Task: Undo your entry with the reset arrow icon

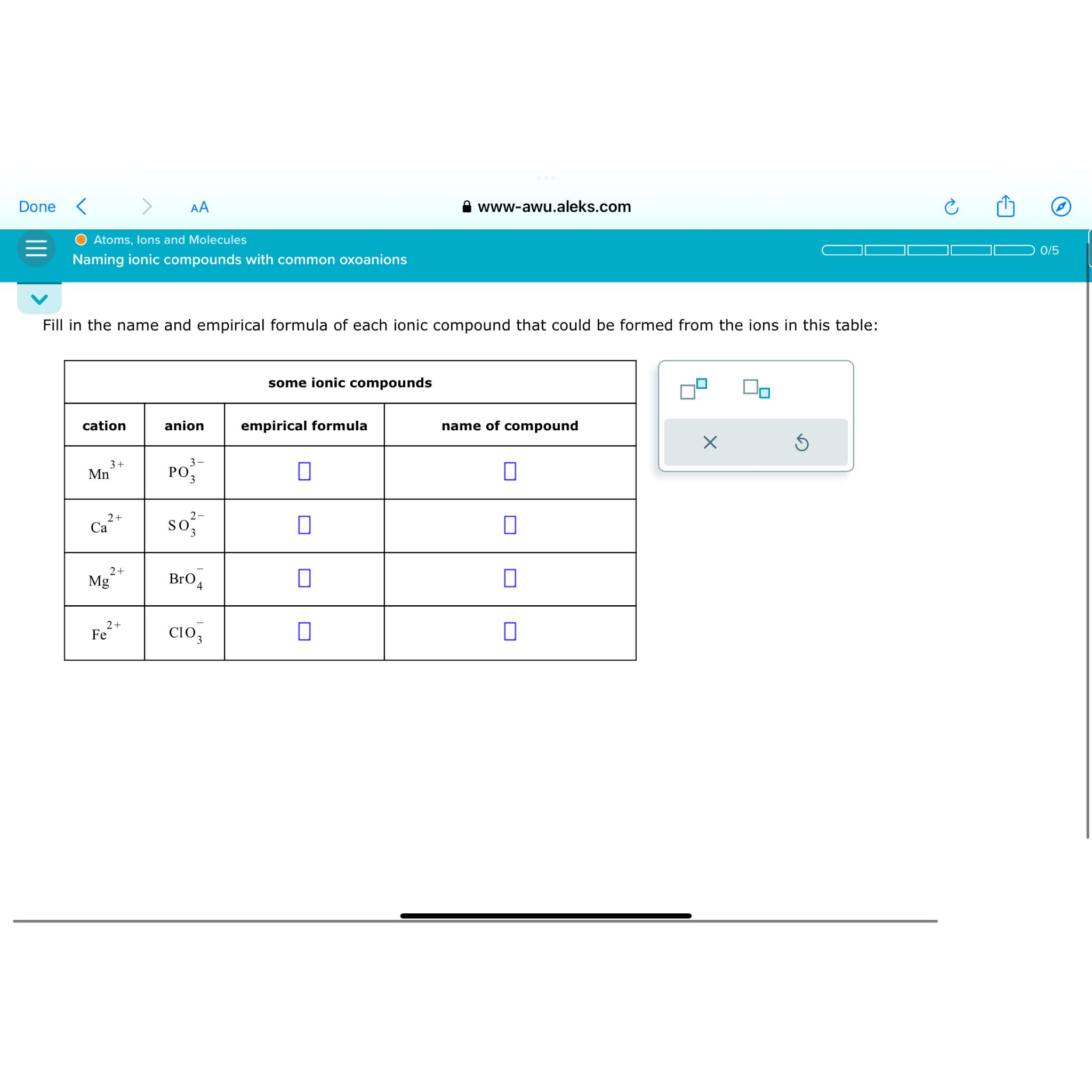Action: [802, 443]
